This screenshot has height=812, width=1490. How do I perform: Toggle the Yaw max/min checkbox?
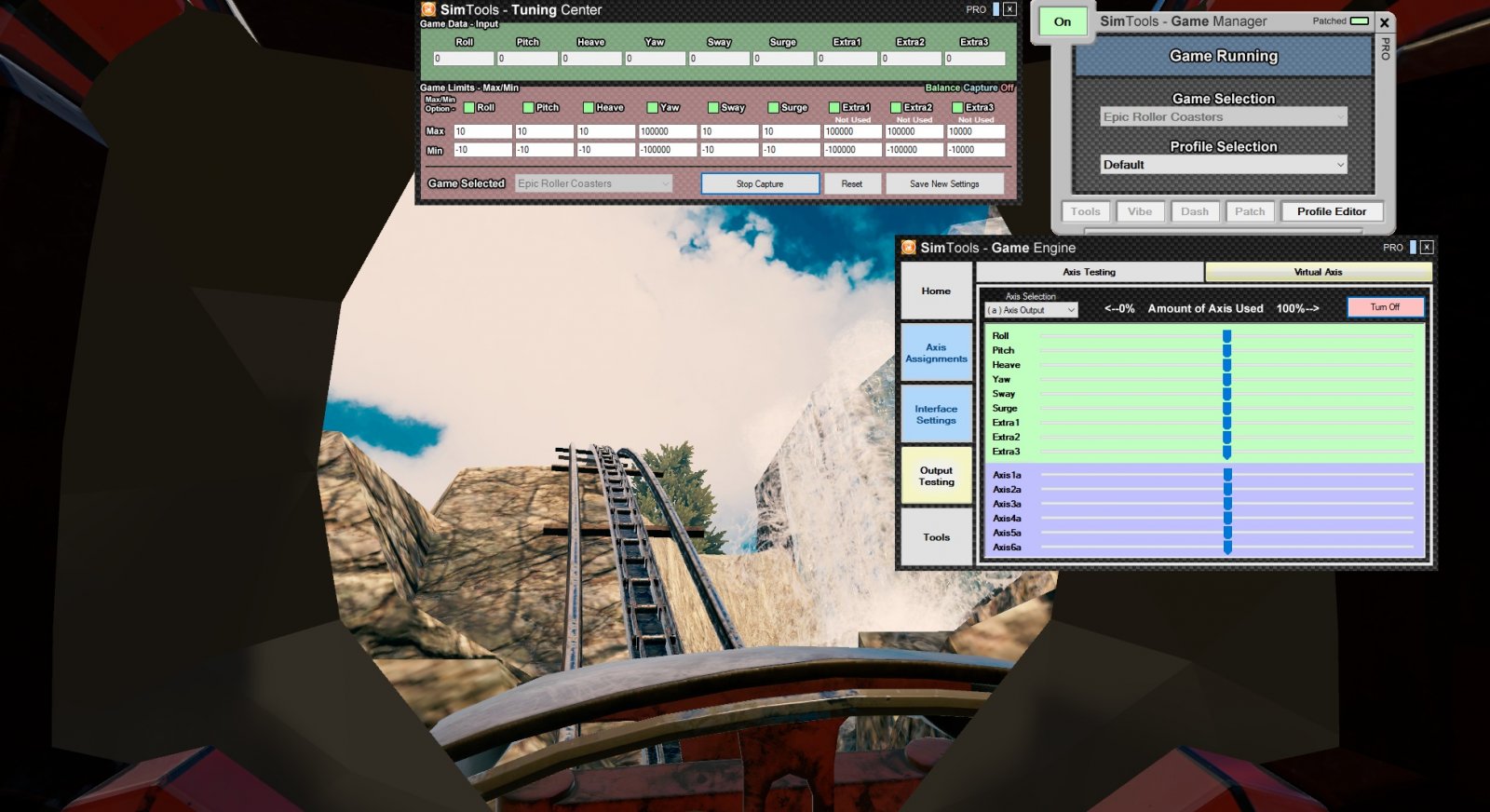click(652, 107)
